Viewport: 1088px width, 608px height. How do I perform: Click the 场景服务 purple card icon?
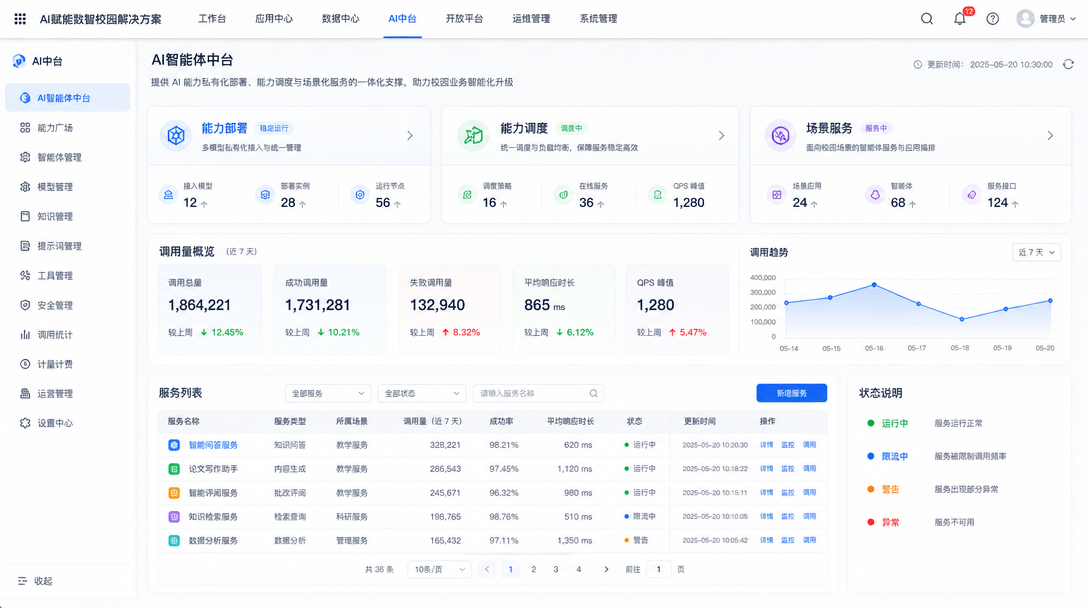pyautogui.click(x=781, y=135)
